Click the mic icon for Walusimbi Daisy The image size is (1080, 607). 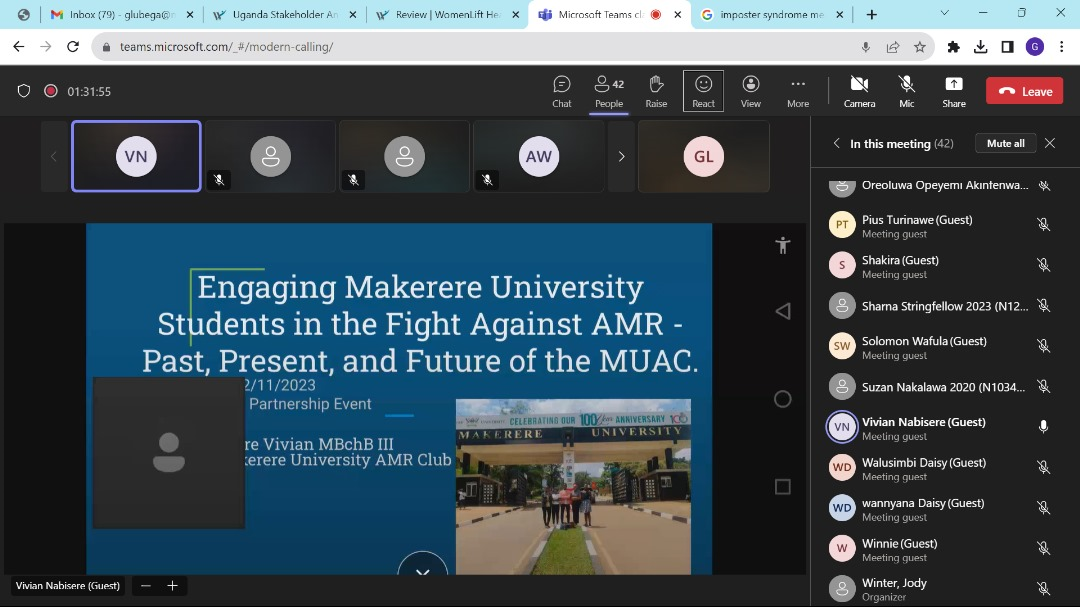coord(1043,468)
